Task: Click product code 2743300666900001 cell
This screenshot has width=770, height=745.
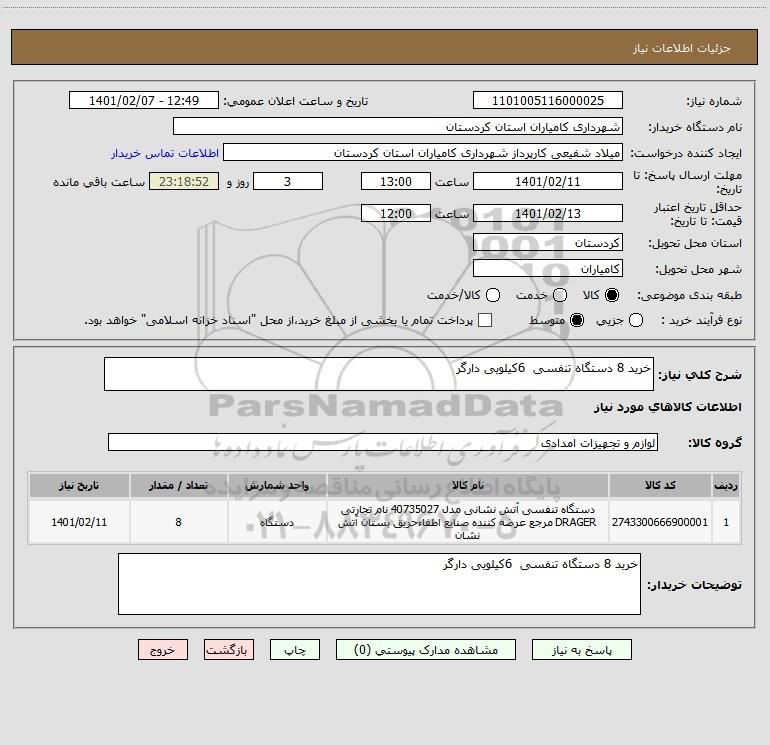Action: (x=660, y=522)
